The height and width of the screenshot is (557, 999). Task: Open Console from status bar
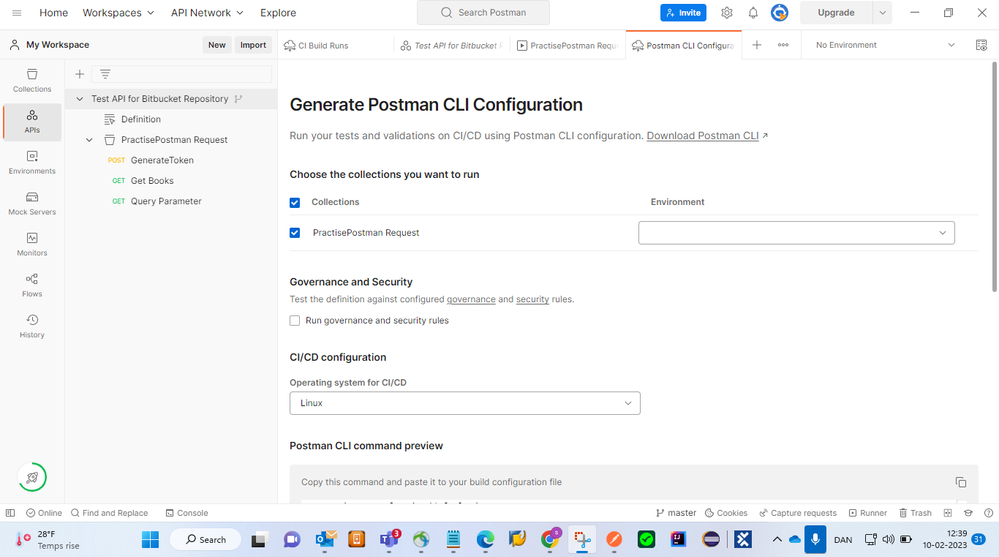(187, 513)
